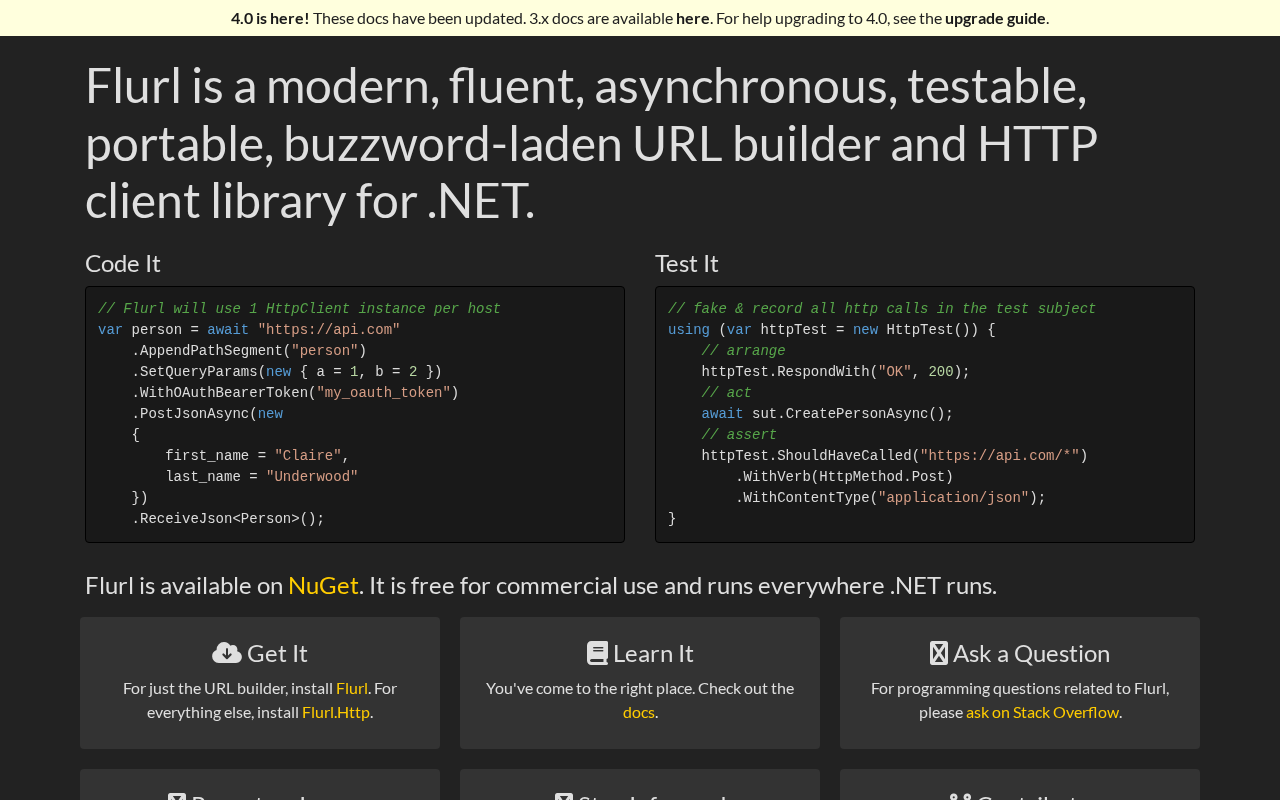Click the cloud download icon beside Get It
Viewport: 1280px width, 800px height.
pyautogui.click(x=227, y=654)
